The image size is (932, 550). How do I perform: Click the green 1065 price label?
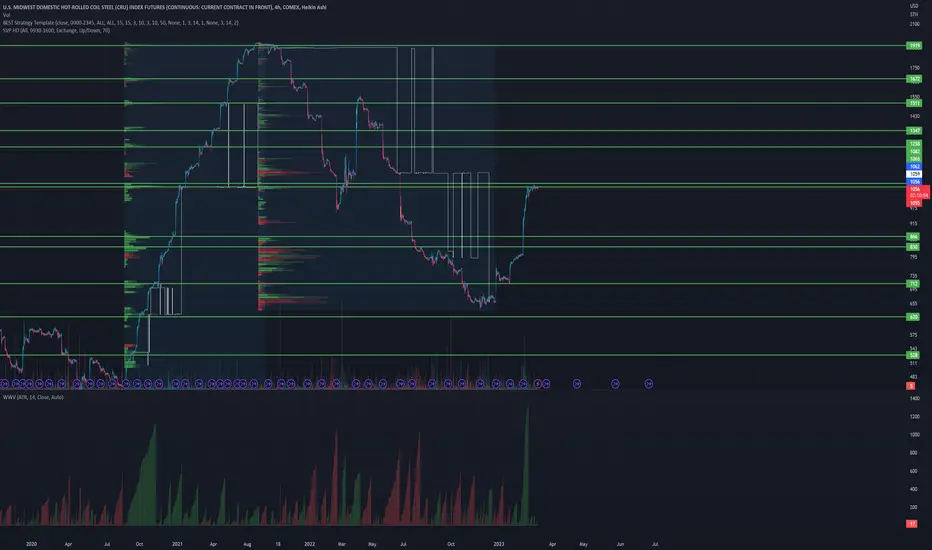click(914, 159)
